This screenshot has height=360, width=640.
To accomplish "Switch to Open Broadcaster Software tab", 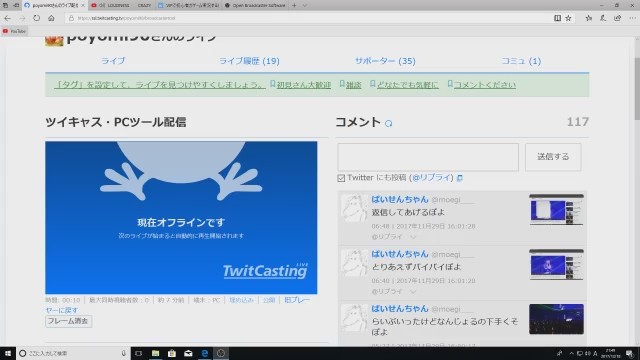I will click(x=255, y=5).
